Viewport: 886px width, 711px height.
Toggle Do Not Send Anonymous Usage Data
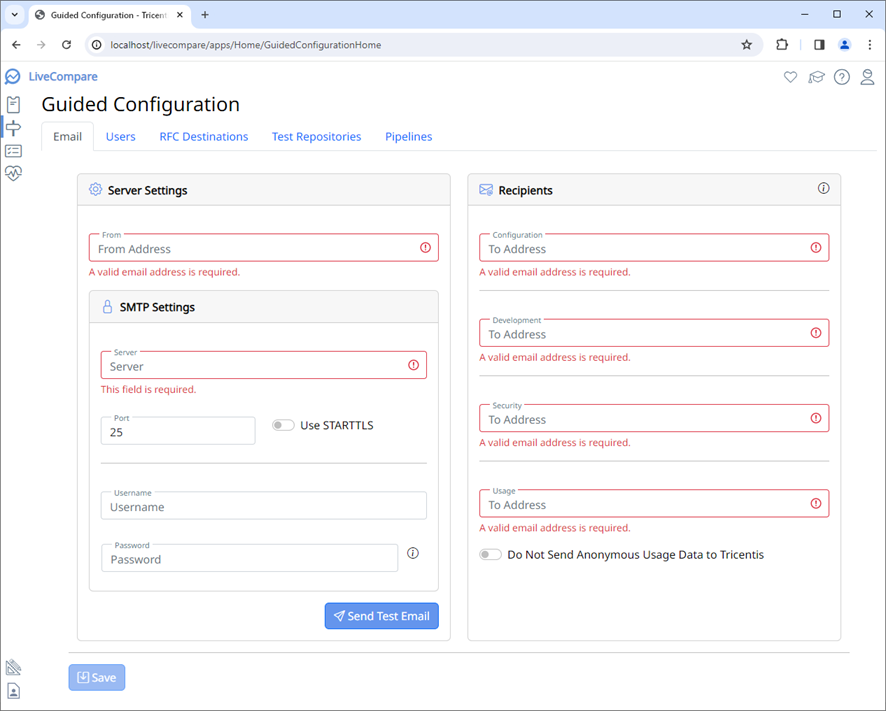pyautogui.click(x=490, y=554)
